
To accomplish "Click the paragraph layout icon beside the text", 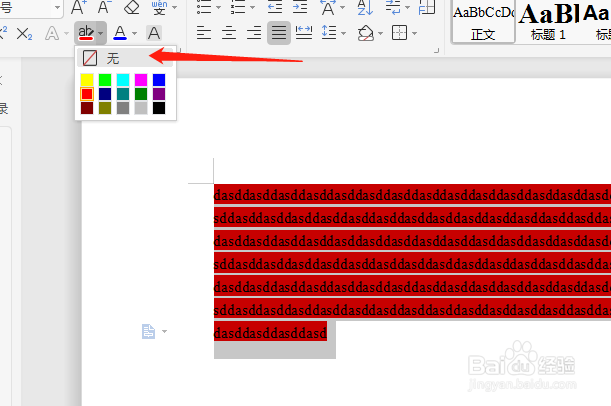I will point(148,332).
